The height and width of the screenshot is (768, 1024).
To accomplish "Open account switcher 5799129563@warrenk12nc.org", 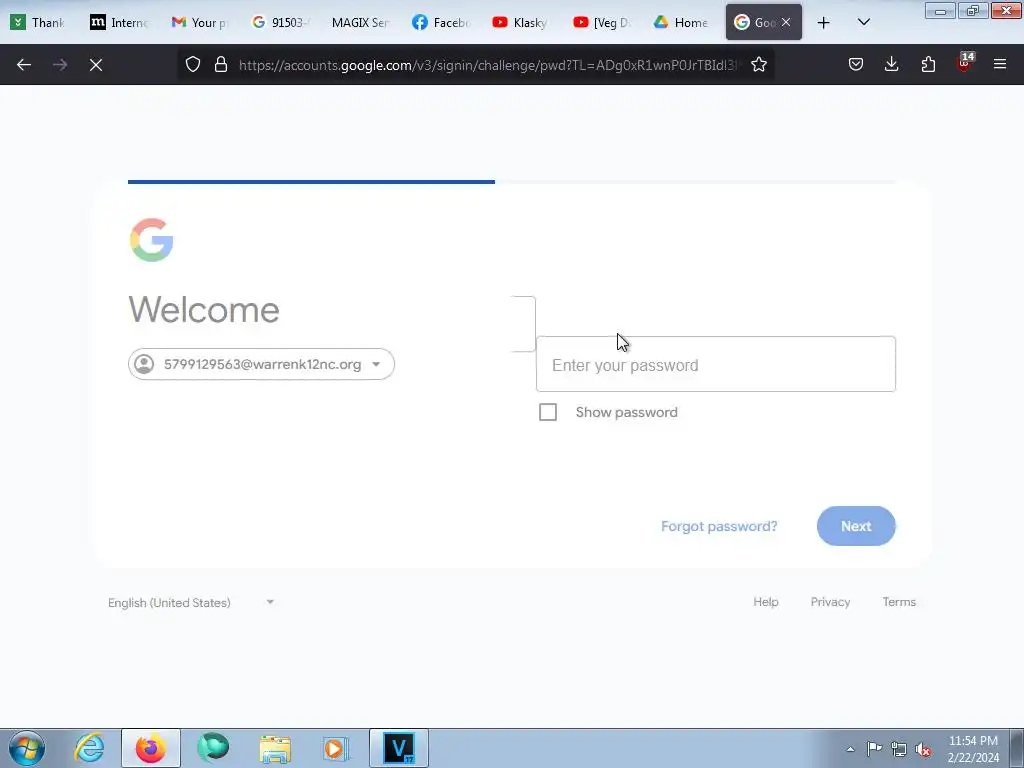I will 261,364.
